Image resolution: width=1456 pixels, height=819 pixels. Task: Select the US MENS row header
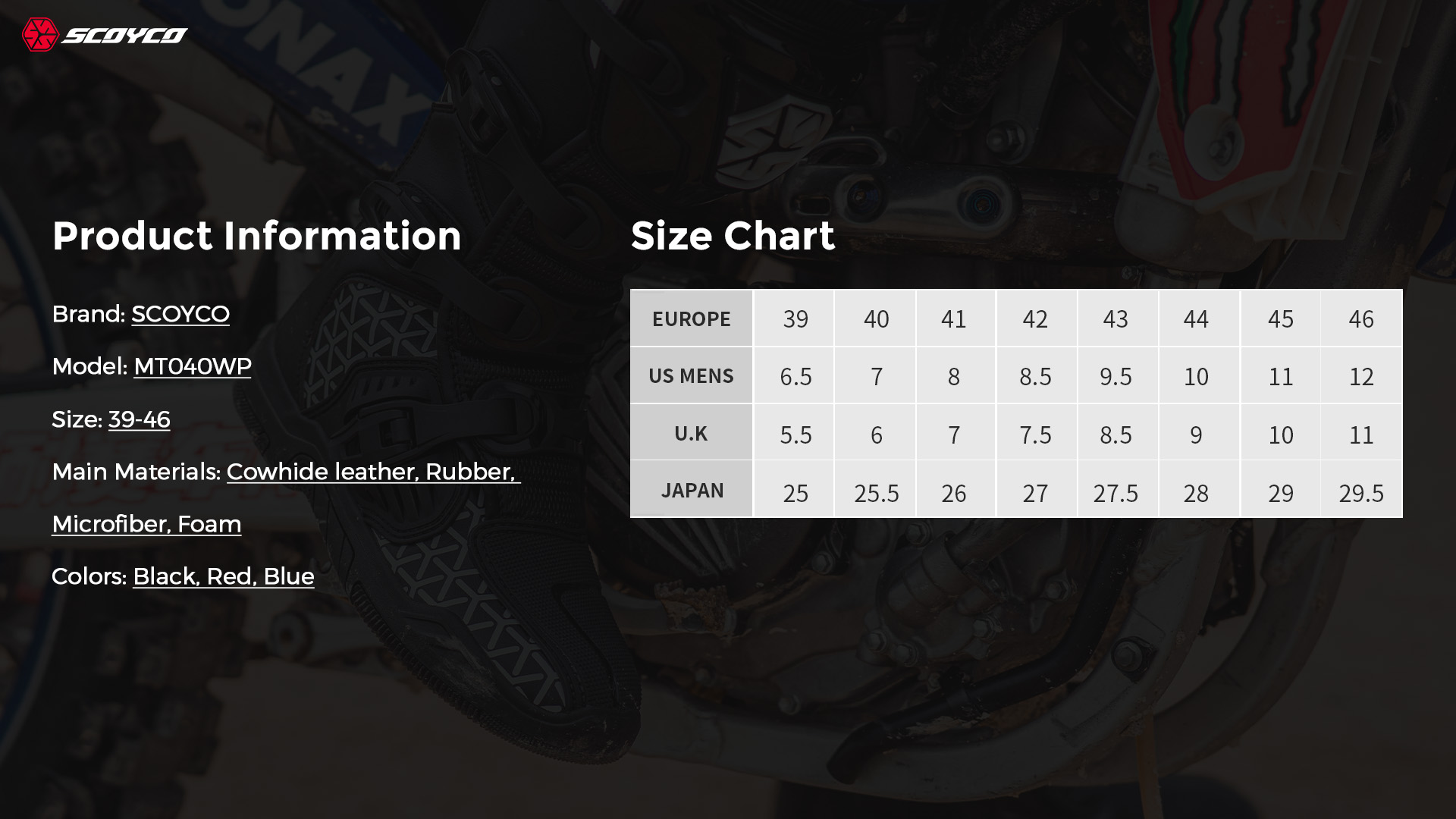click(692, 375)
